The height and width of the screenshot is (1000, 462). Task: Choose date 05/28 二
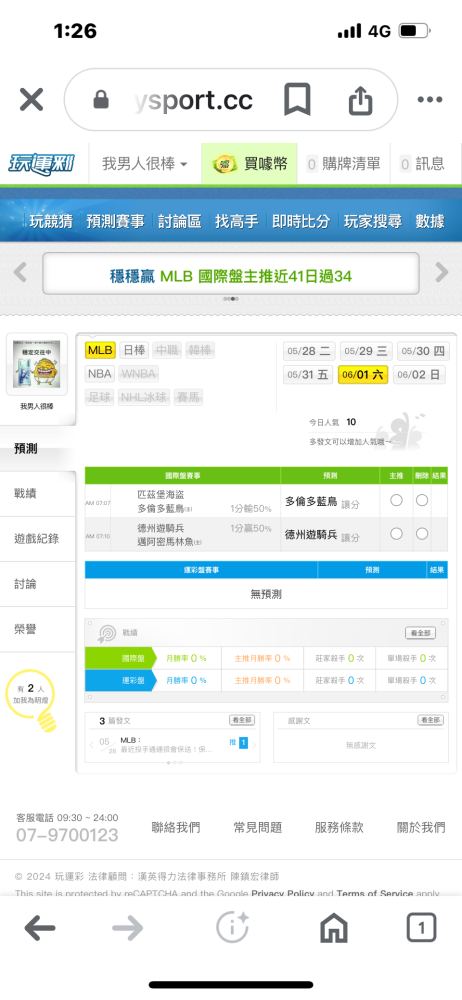pyautogui.click(x=309, y=351)
